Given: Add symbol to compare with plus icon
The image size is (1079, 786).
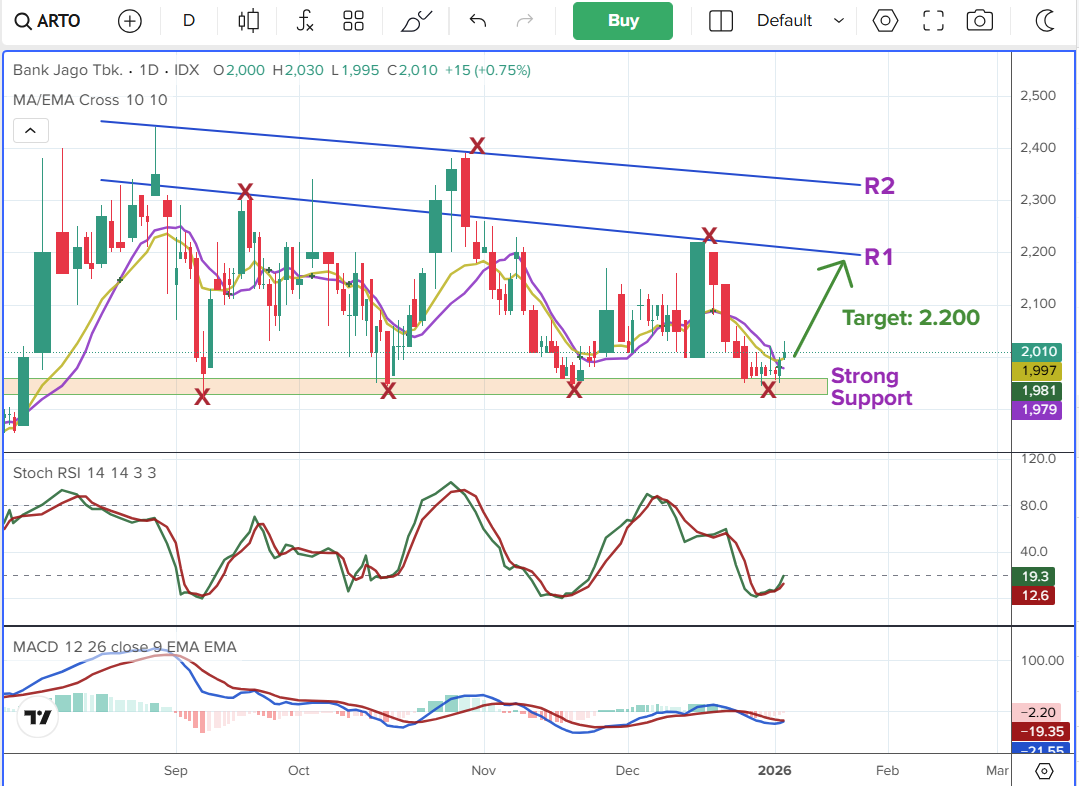Looking at the screenshot, I should pyautogui.click(x=129, y=21).
